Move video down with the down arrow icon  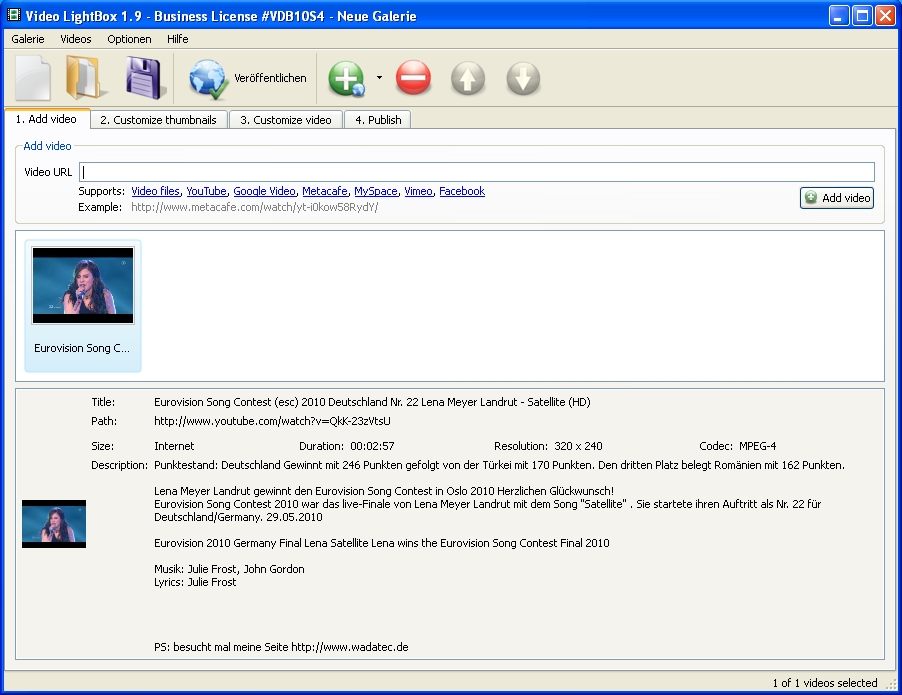[523, 78]
